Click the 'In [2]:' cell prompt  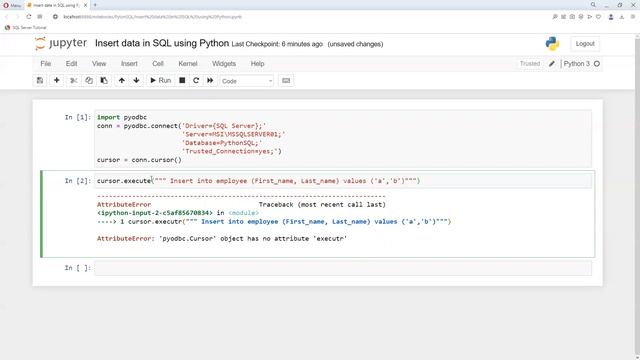click(78, 180)
